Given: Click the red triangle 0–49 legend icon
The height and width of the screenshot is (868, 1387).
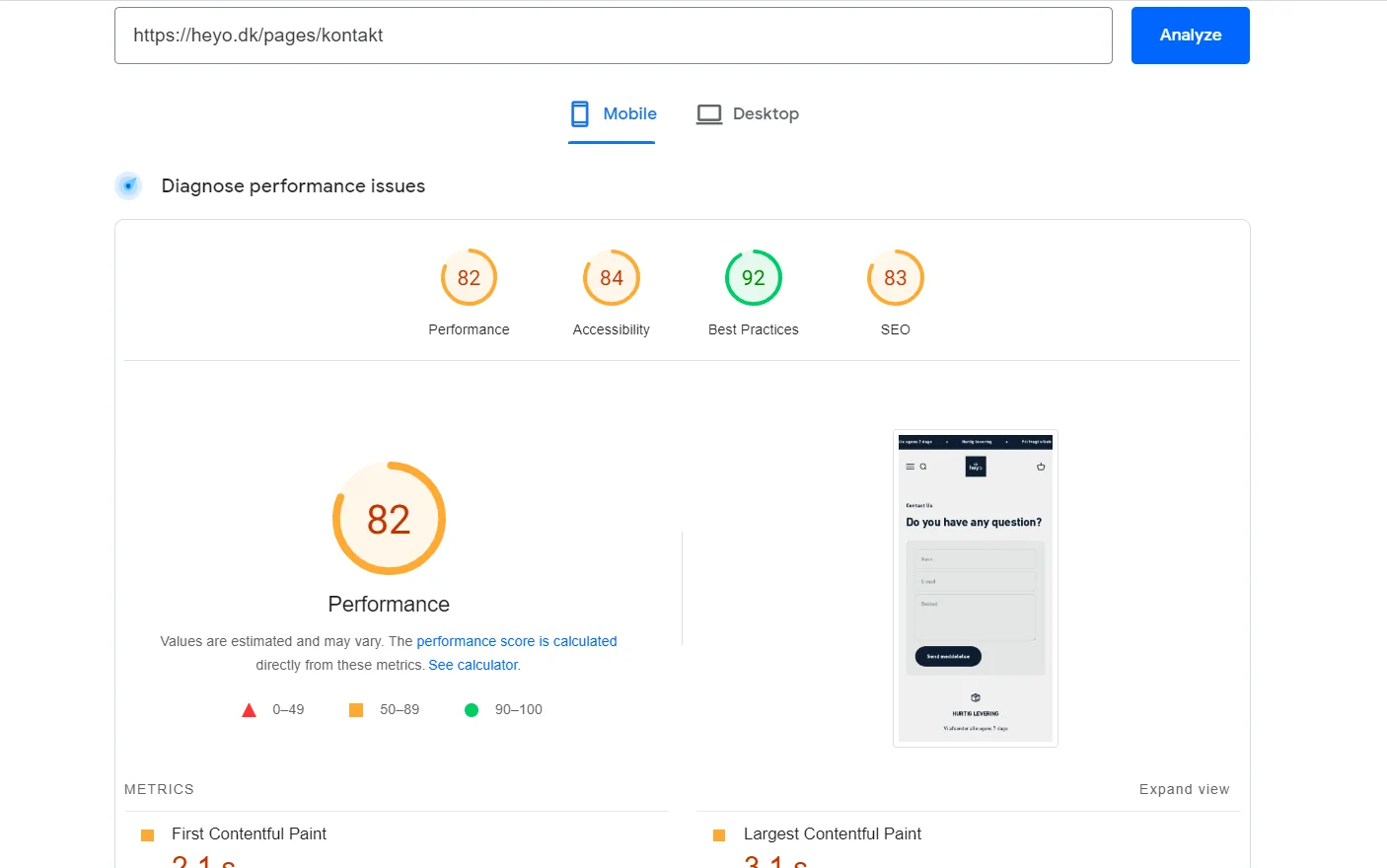Looking at the screenshot, I should [249, 710].
